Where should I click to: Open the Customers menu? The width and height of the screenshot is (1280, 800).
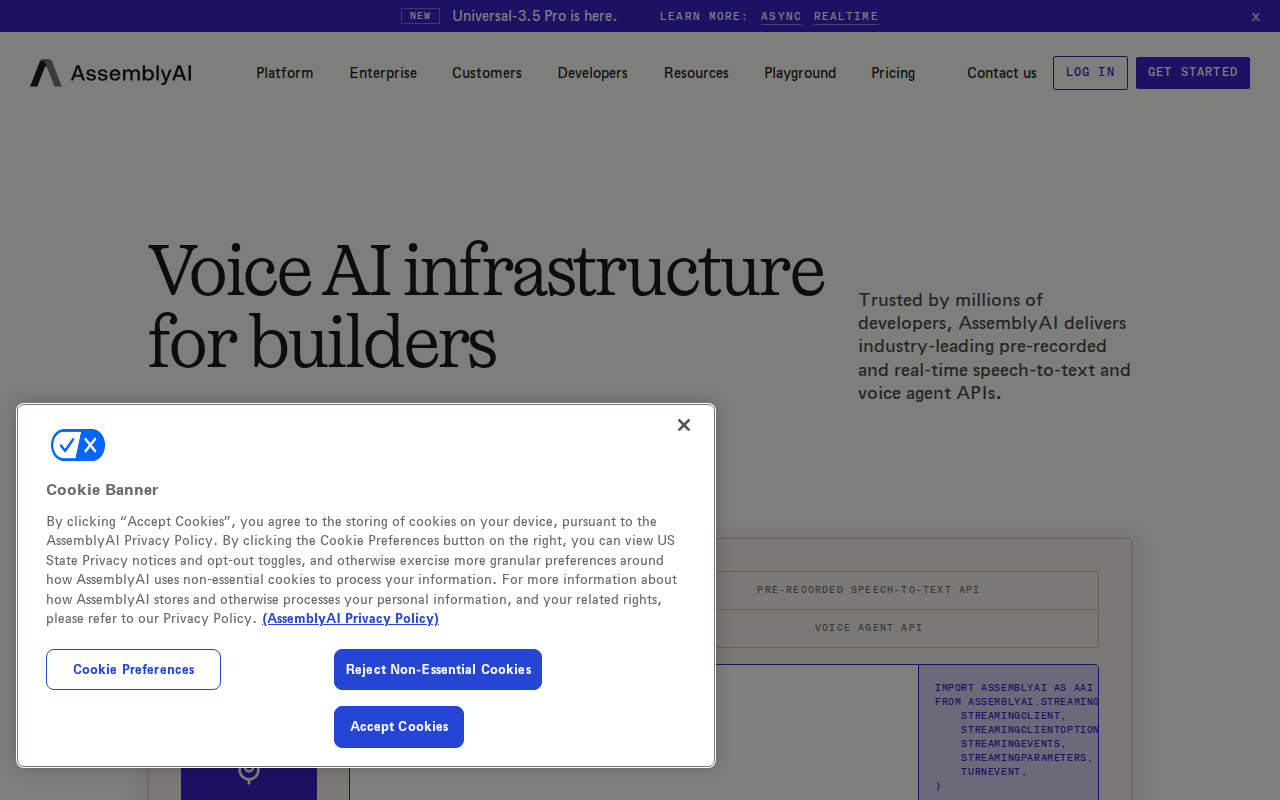(x=487, y=73)
